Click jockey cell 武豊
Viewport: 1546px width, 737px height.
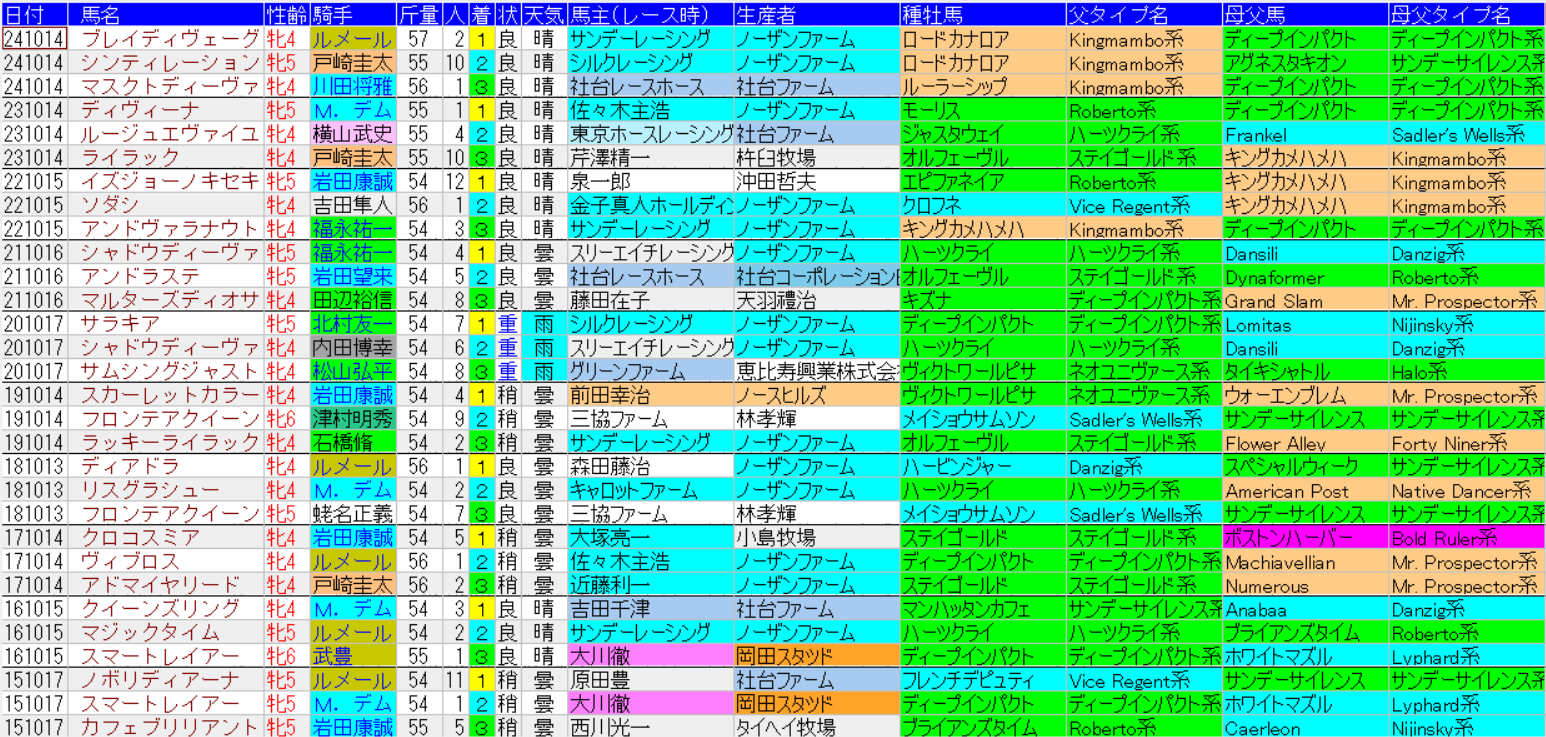pos(352,658)
